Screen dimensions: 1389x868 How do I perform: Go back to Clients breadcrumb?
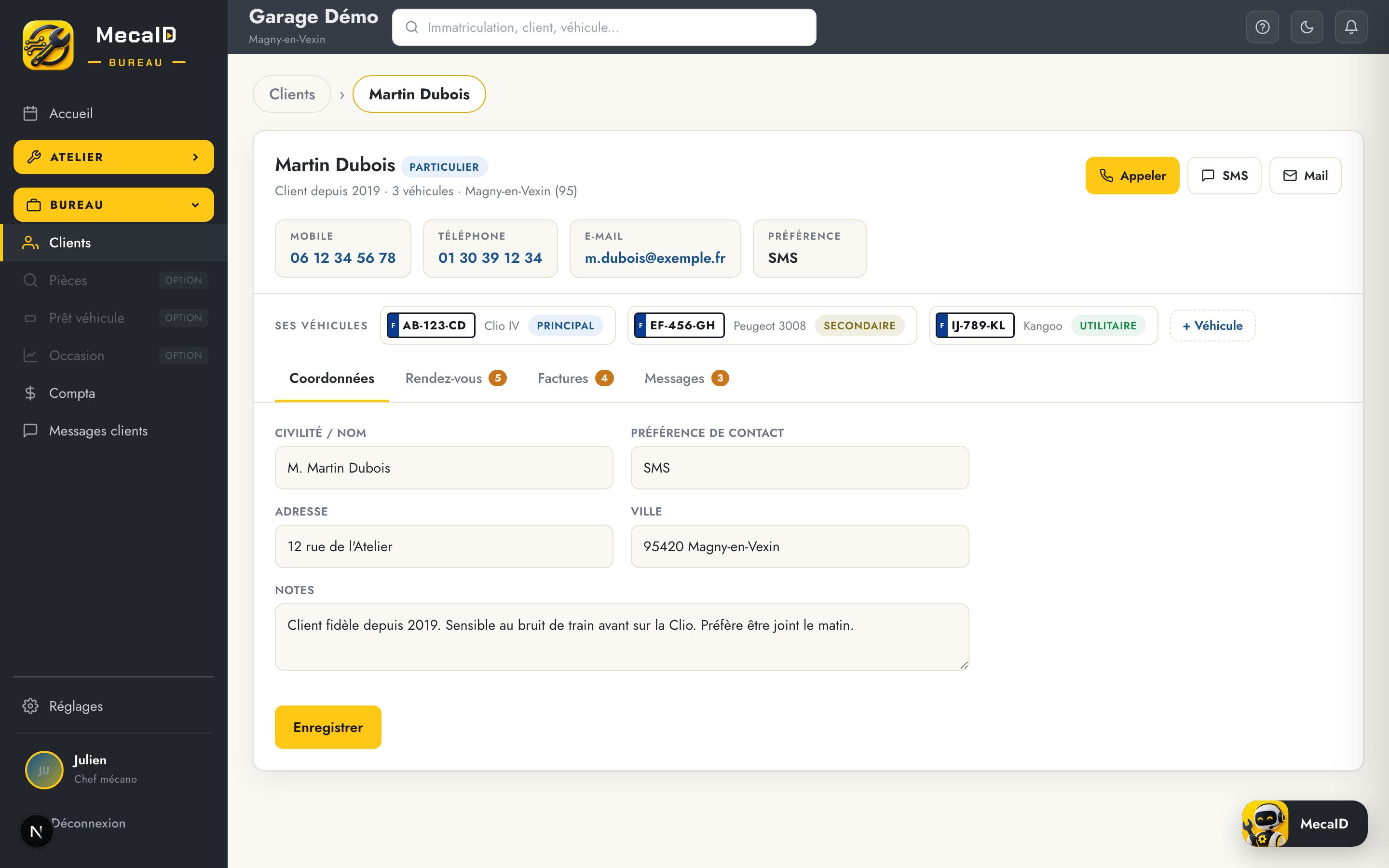(x=292, y=94)
